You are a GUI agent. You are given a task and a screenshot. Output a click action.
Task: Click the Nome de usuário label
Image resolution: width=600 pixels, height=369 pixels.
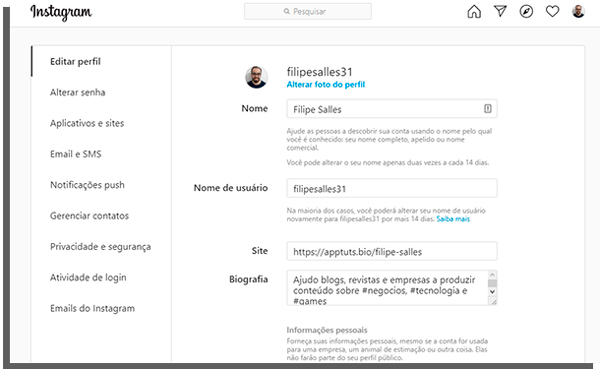[231, 188]
